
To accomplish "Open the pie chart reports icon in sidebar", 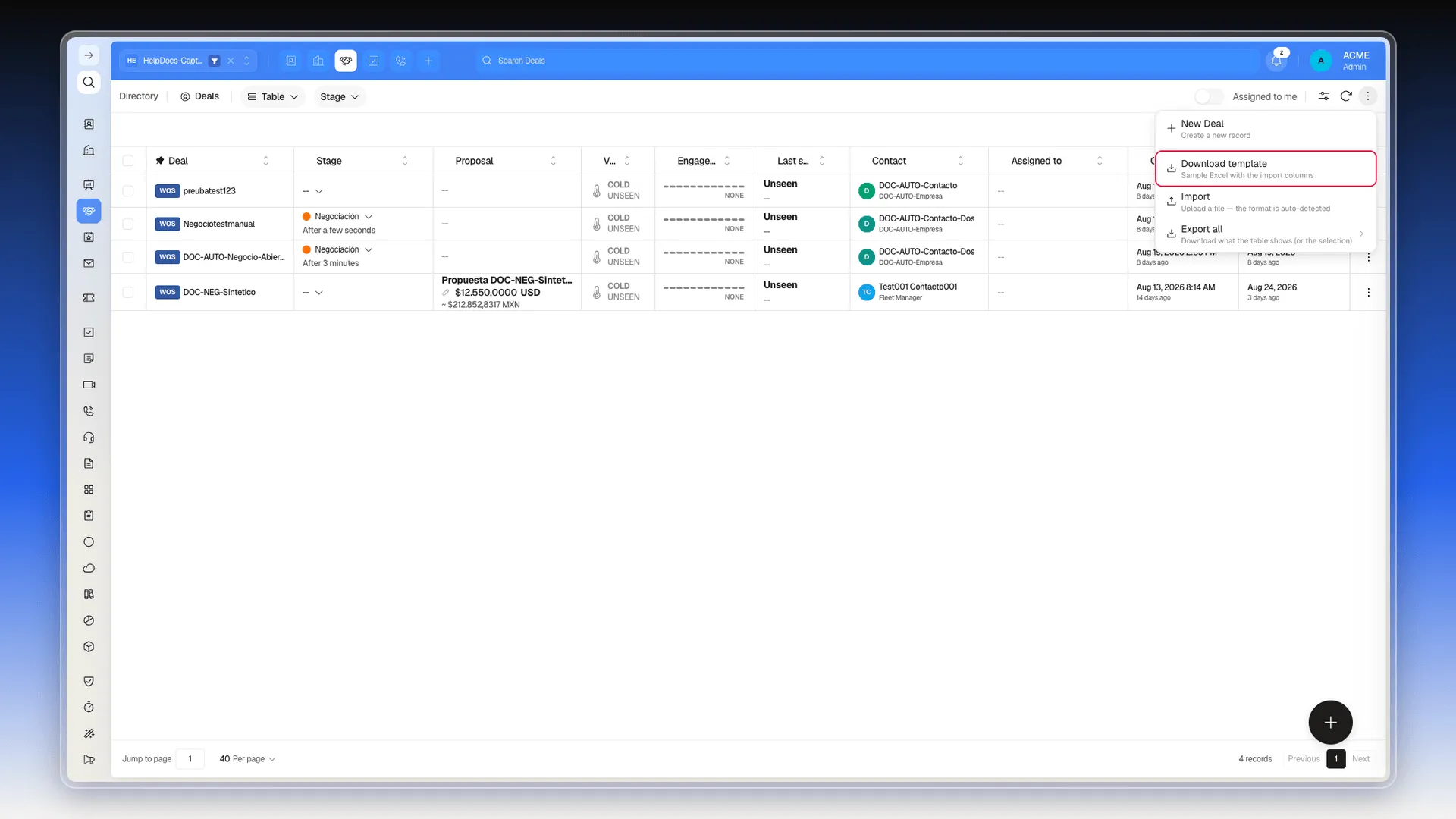I will click(89, 620).
